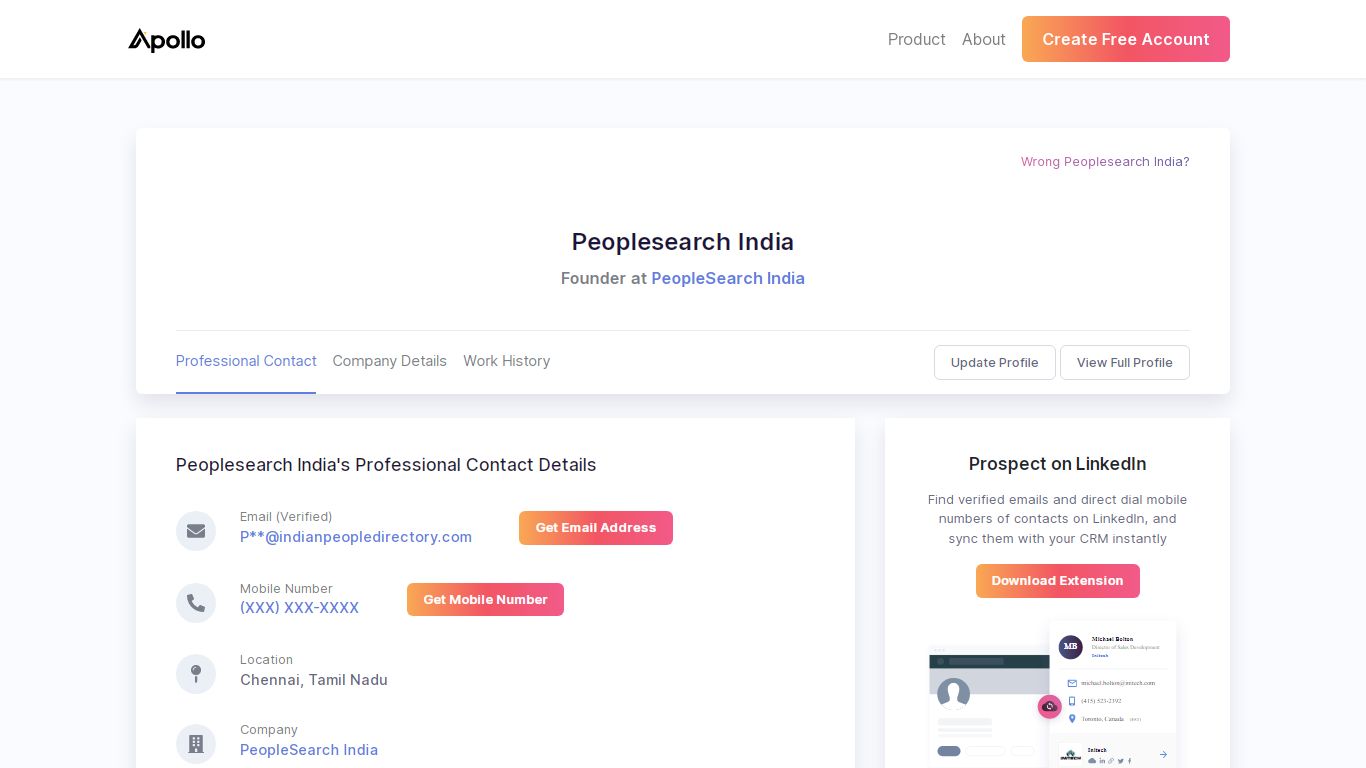The width and height of the screenshot is (1366, 768).
Task: Click the Professional Contact Details heading
Action: tap(386, 465)
